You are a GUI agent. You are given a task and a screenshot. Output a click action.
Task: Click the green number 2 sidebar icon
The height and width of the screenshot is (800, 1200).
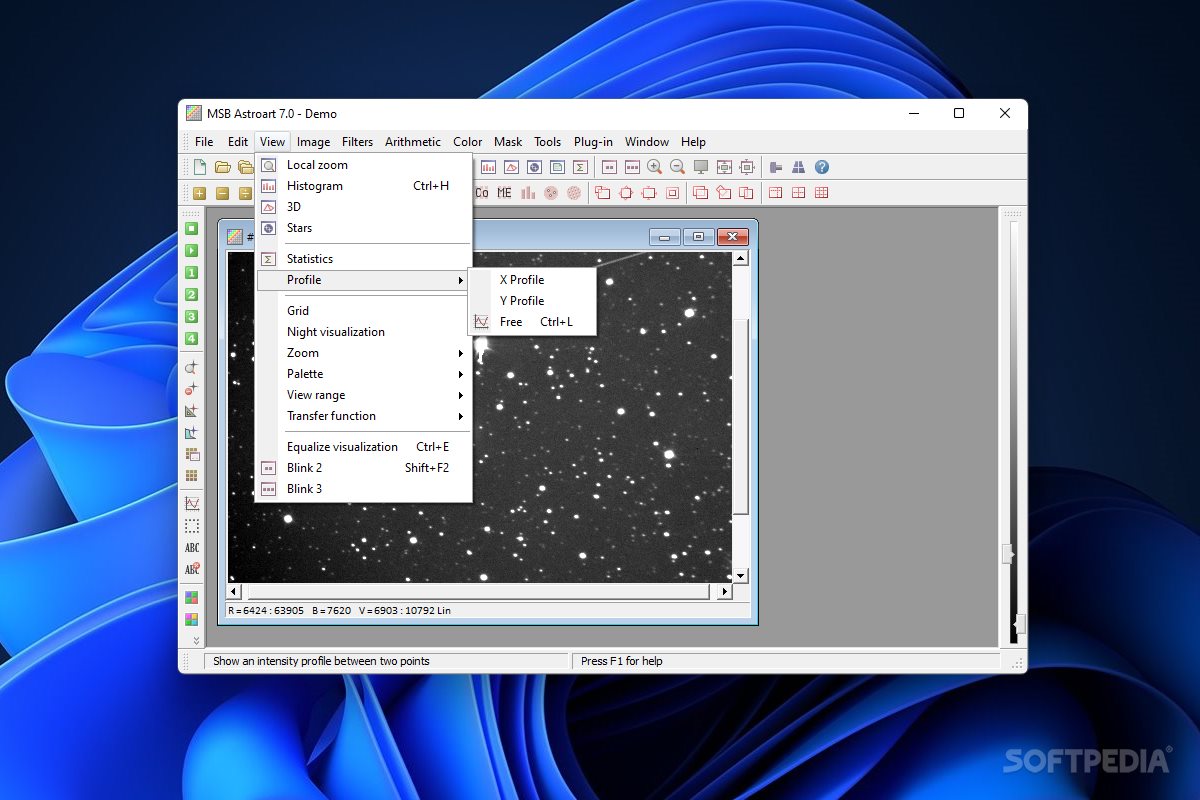tap(191, 294)
